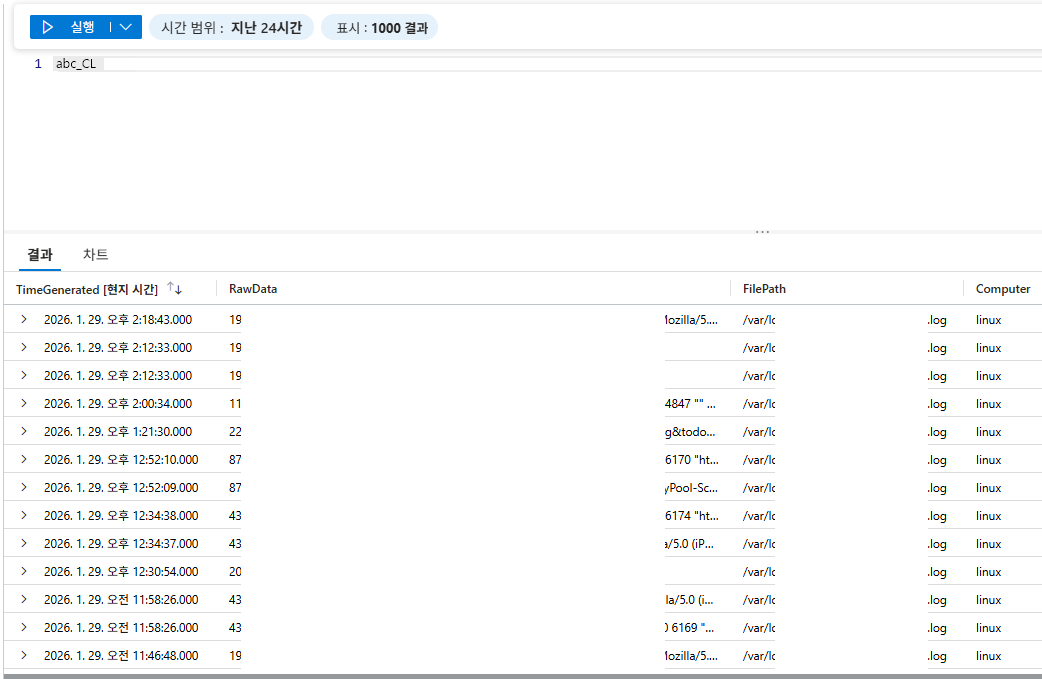Click RawData text ending '6174 "ht...'
This screenshot has width=1042, height=679.
pos(691,515)
